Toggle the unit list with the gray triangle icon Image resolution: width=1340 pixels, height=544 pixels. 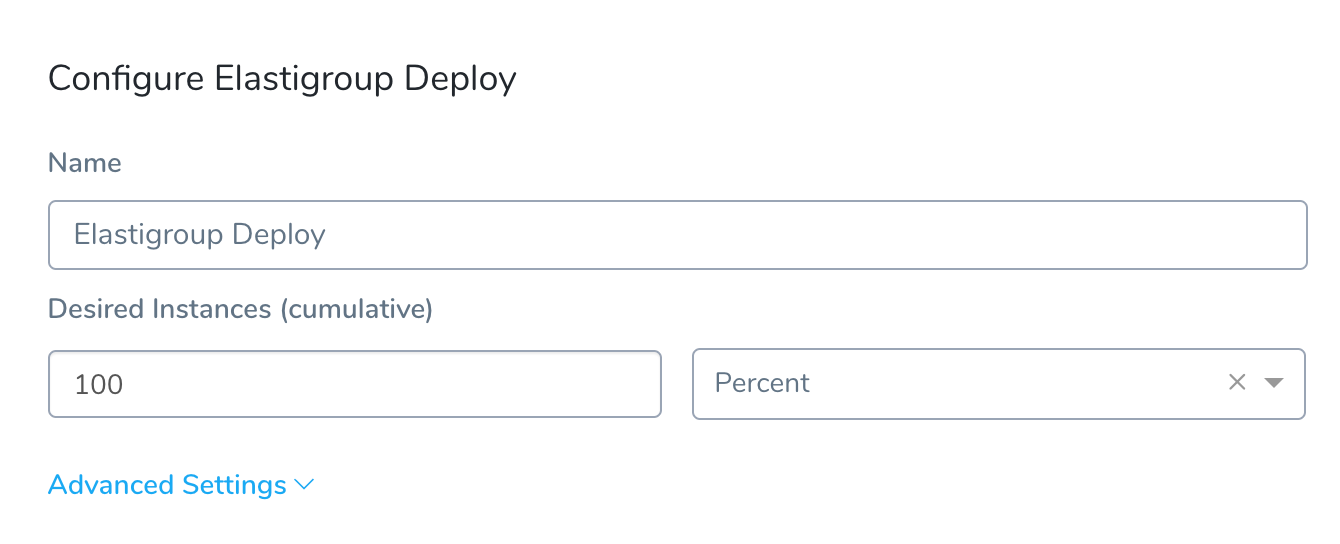coord(1274,382)
